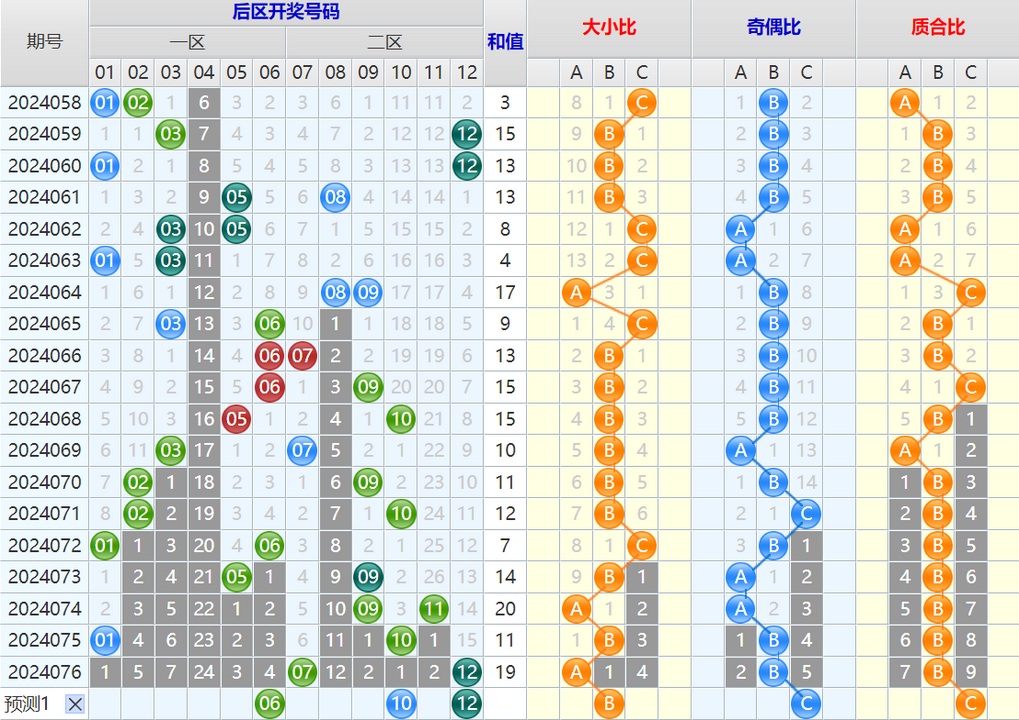Screen dimensions: 1019x720
Task: Select red ball 05 in row 2024068
Action: pyautogui.click(x=237, y=419)
